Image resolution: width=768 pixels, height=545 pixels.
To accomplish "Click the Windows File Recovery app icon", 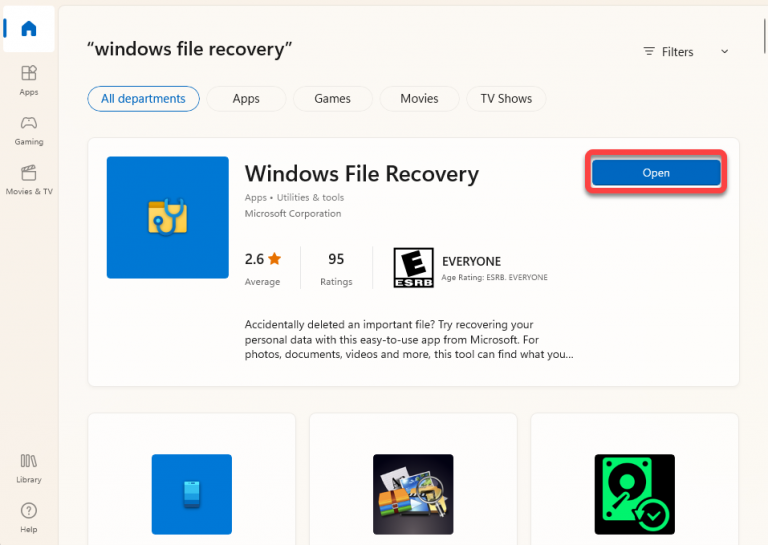I will (x=168, y=217).
